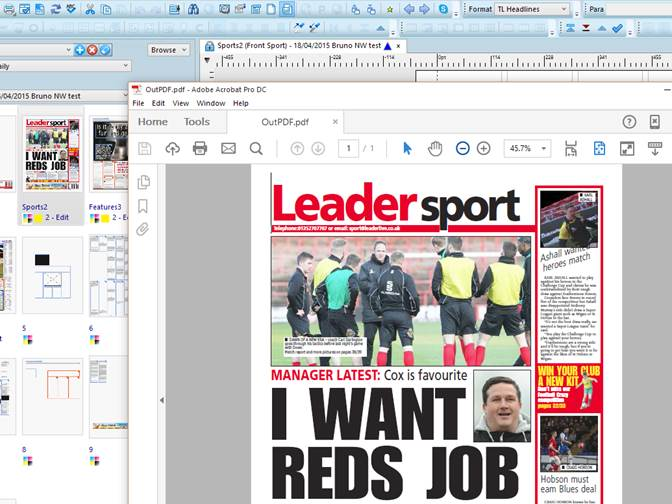Enter Acrobat full screen view icon
The height and width of the screenshot is (504, 672).
click(x=627, y=149)
